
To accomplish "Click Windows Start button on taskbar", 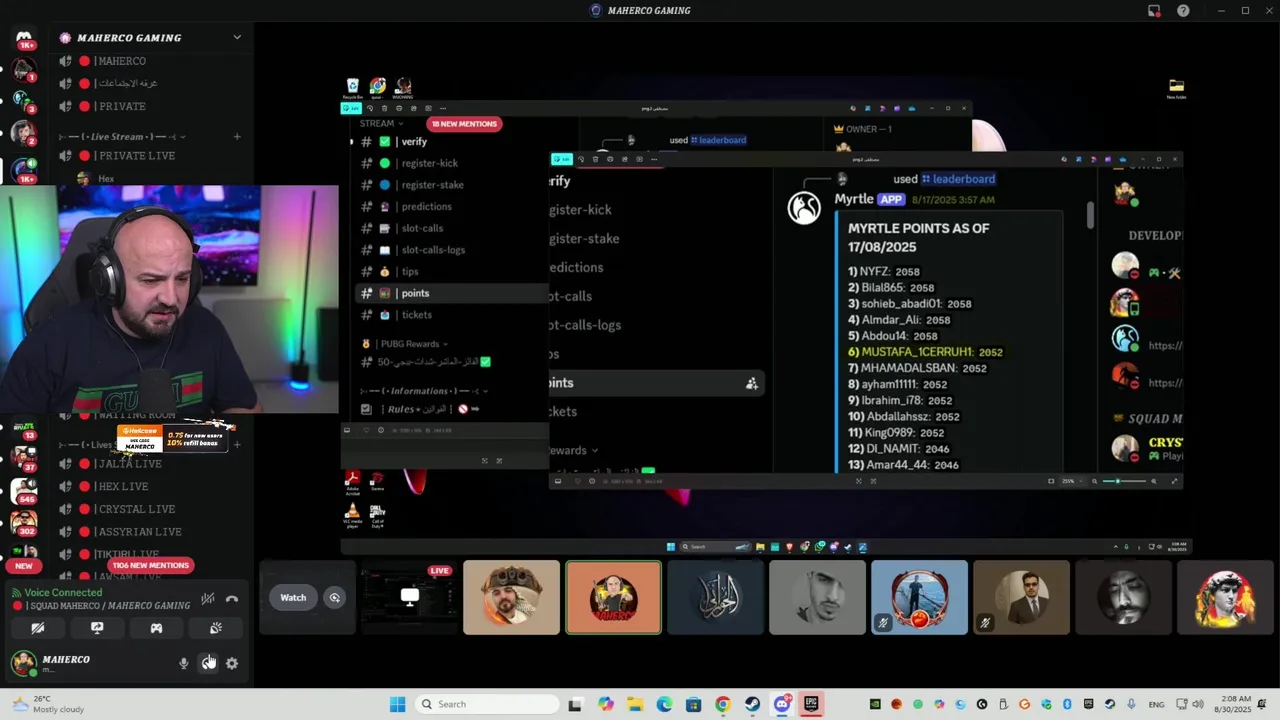I will (397, 704).
